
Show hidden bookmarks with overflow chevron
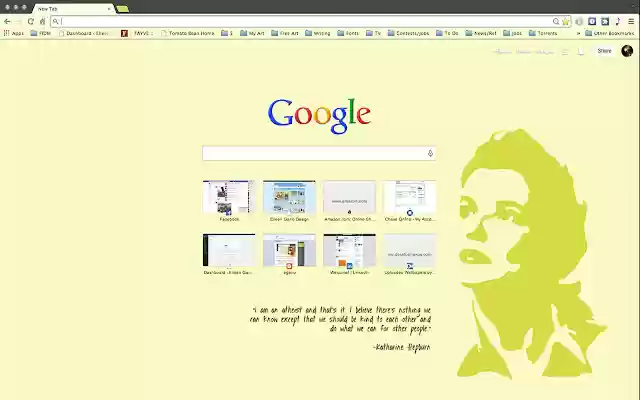[578, 33]
